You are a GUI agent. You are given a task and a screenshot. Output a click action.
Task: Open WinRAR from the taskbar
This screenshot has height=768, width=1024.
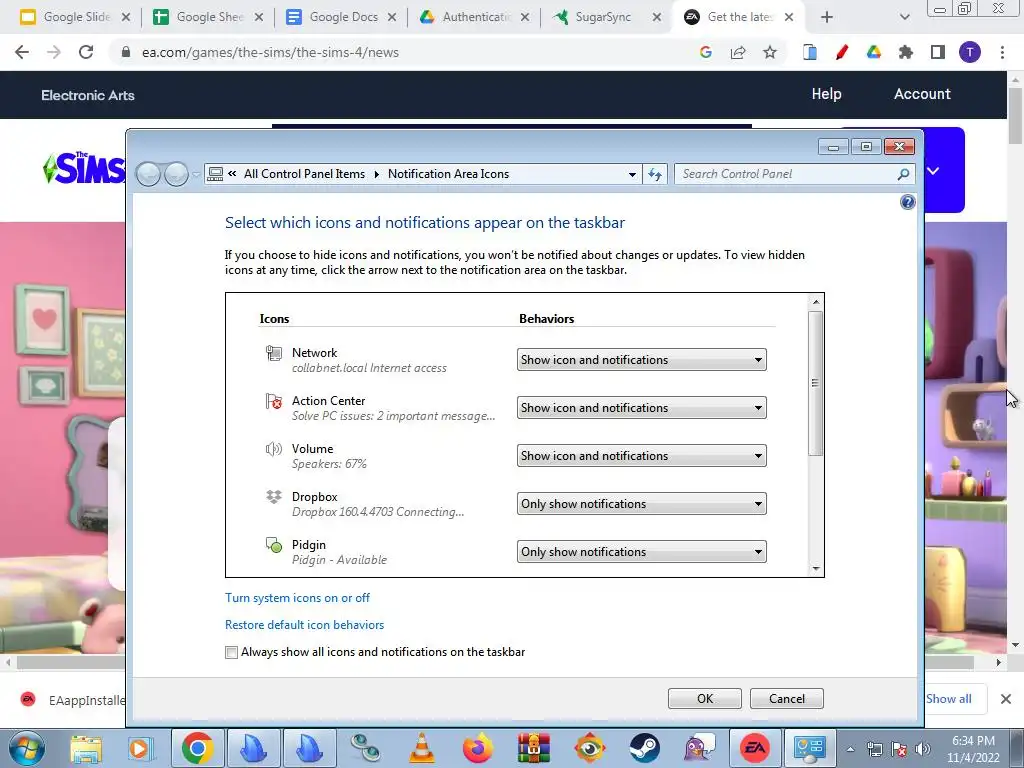[x=534, y=748]
